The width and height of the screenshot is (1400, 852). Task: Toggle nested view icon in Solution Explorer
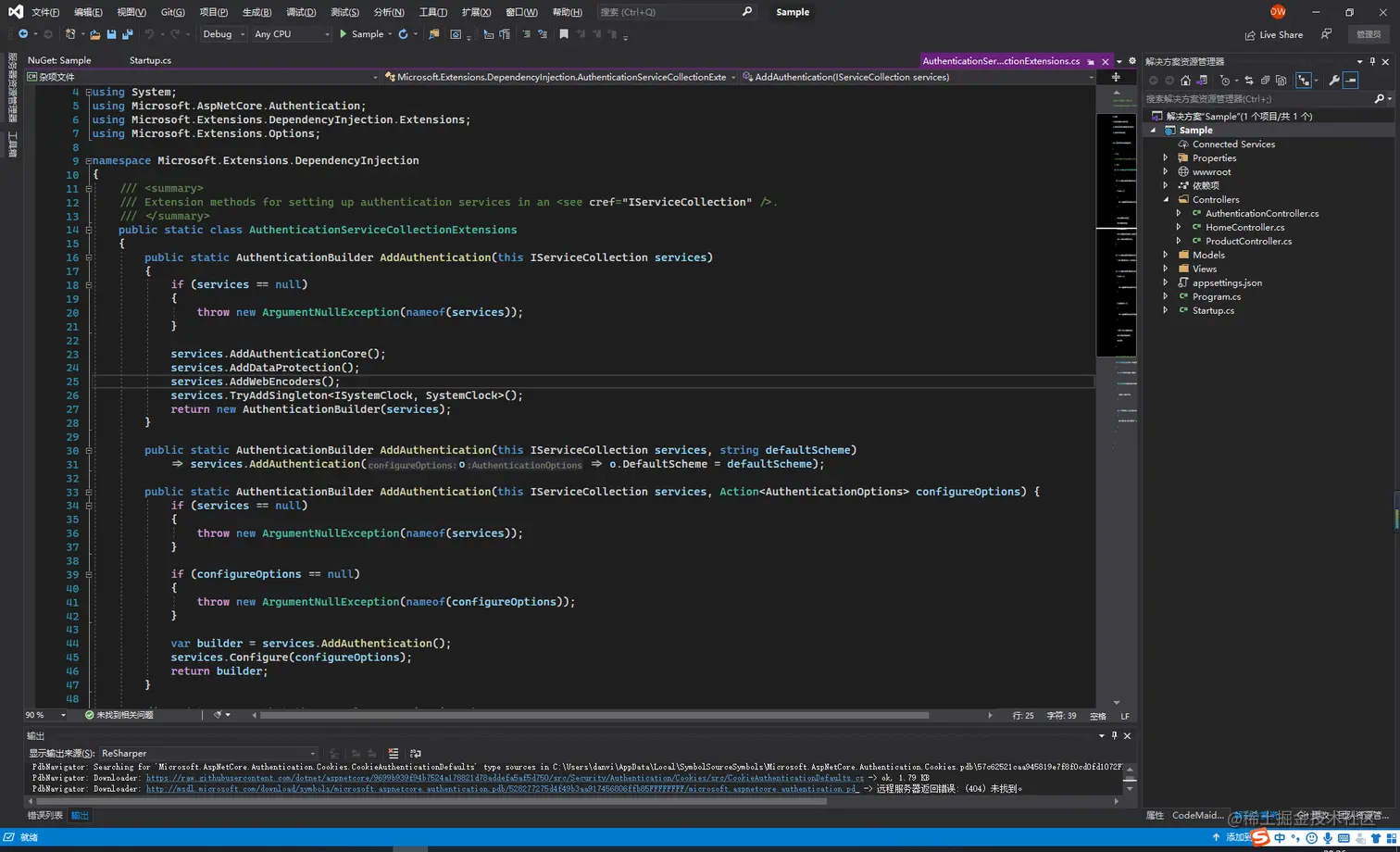tap(1304, 81)
